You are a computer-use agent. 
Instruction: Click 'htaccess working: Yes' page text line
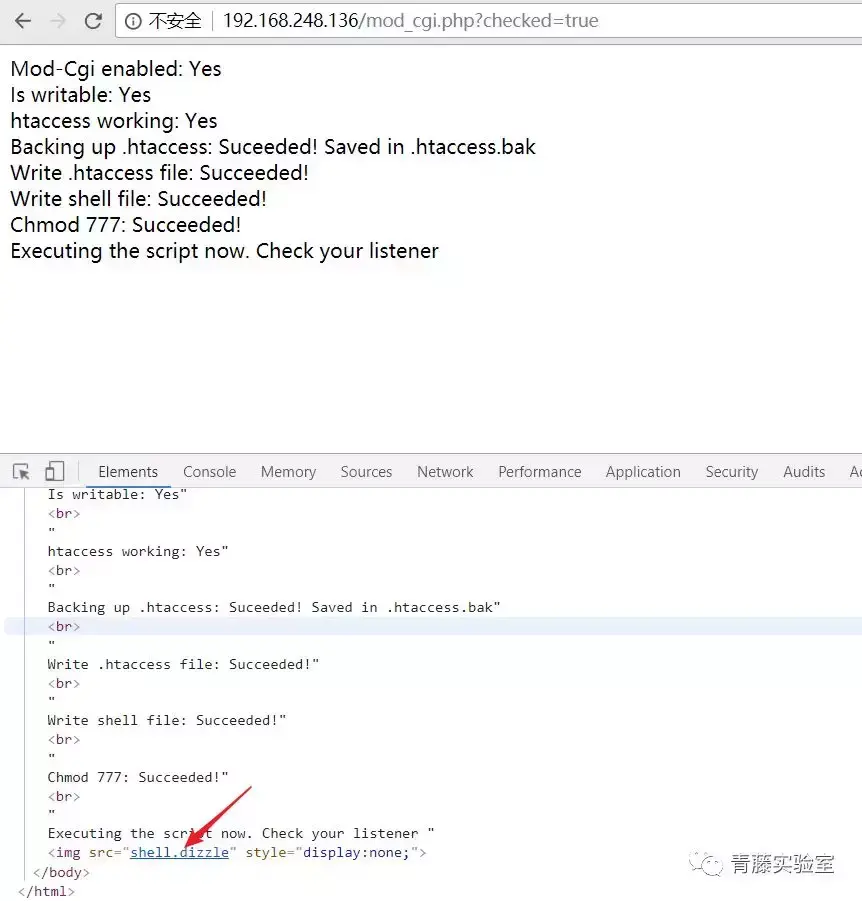114,121
